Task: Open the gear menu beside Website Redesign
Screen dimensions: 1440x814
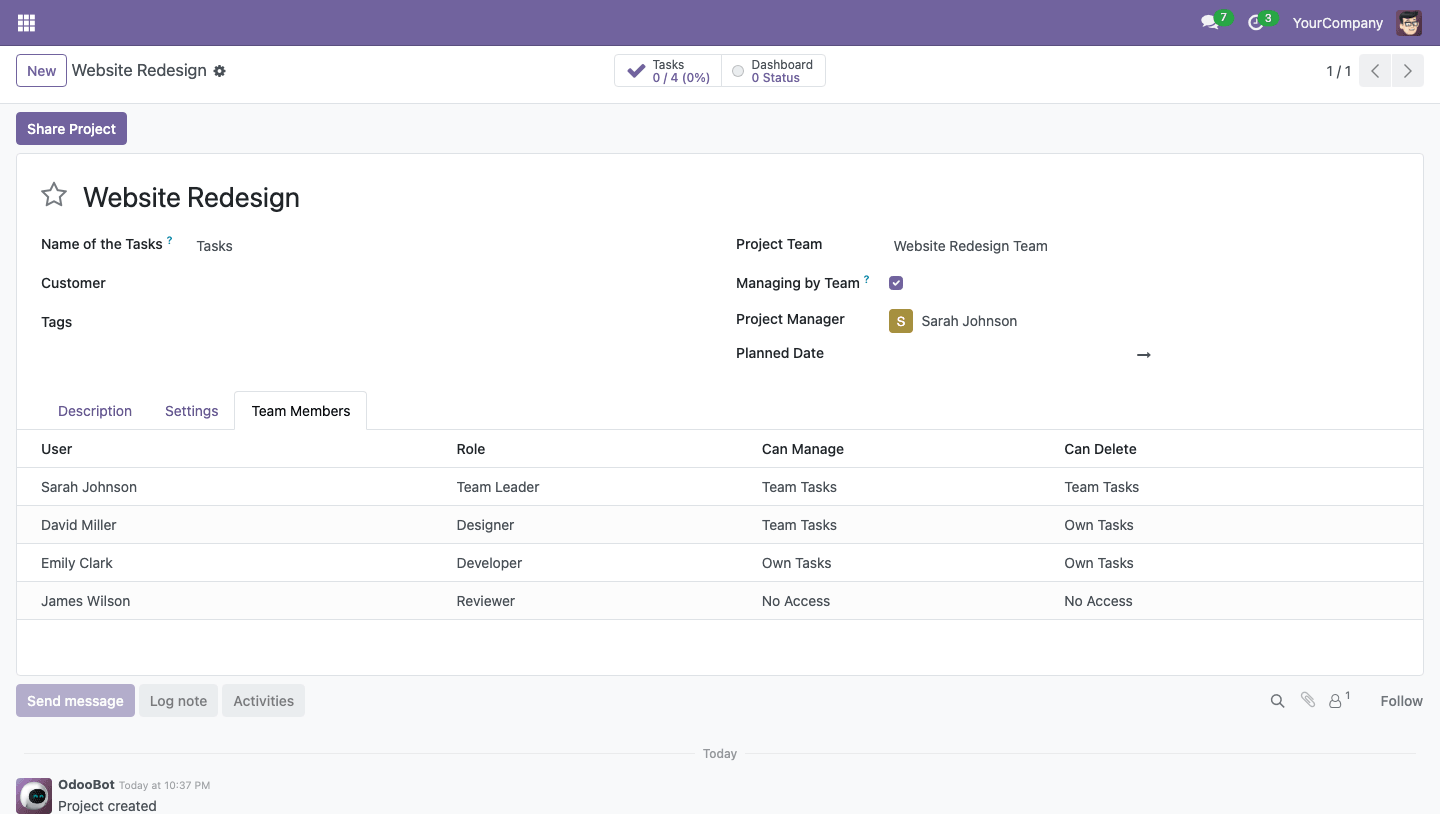Action: (x=220, y=71)
